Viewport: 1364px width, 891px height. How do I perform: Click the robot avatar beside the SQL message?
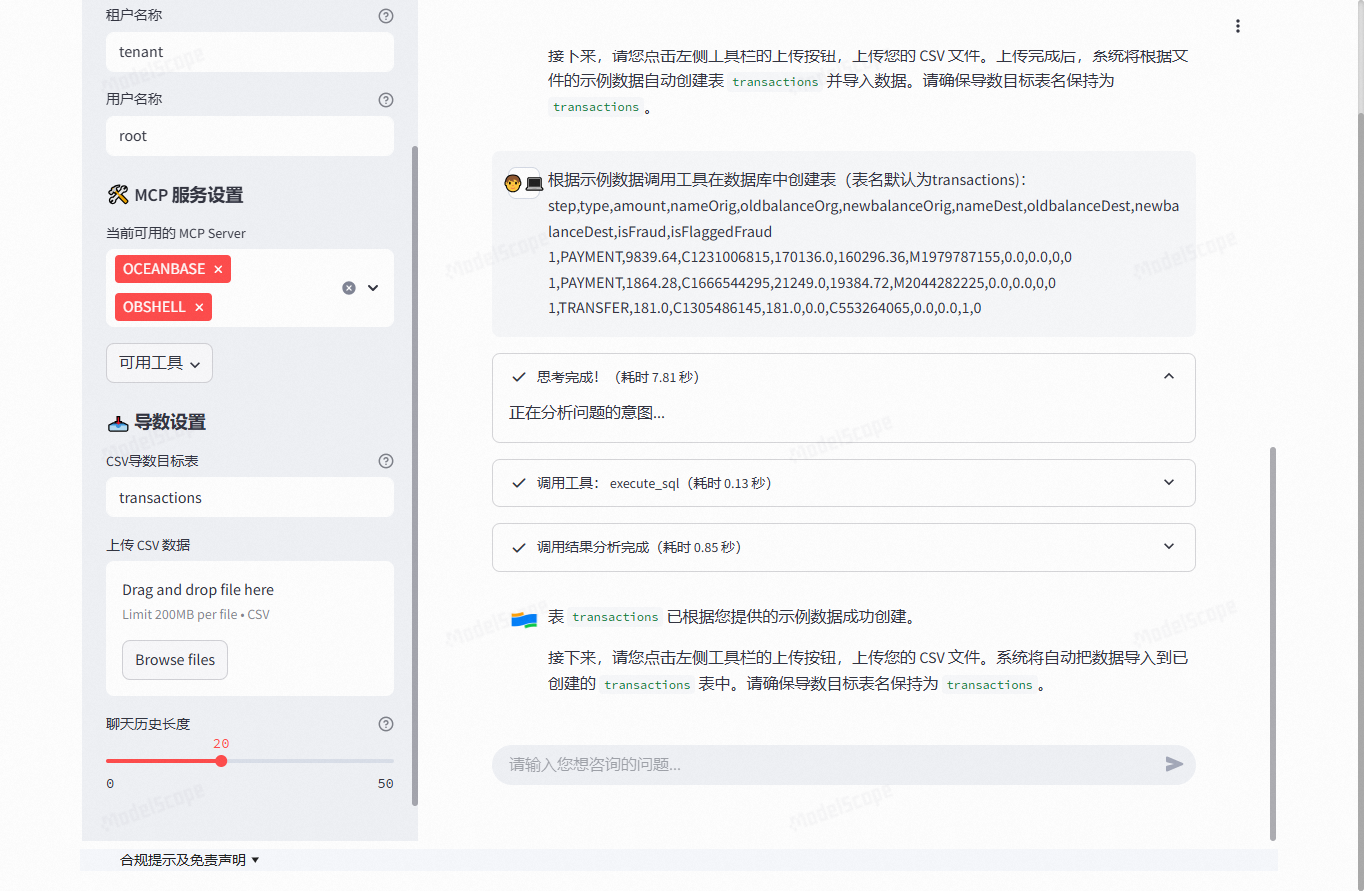coord(523,182)
